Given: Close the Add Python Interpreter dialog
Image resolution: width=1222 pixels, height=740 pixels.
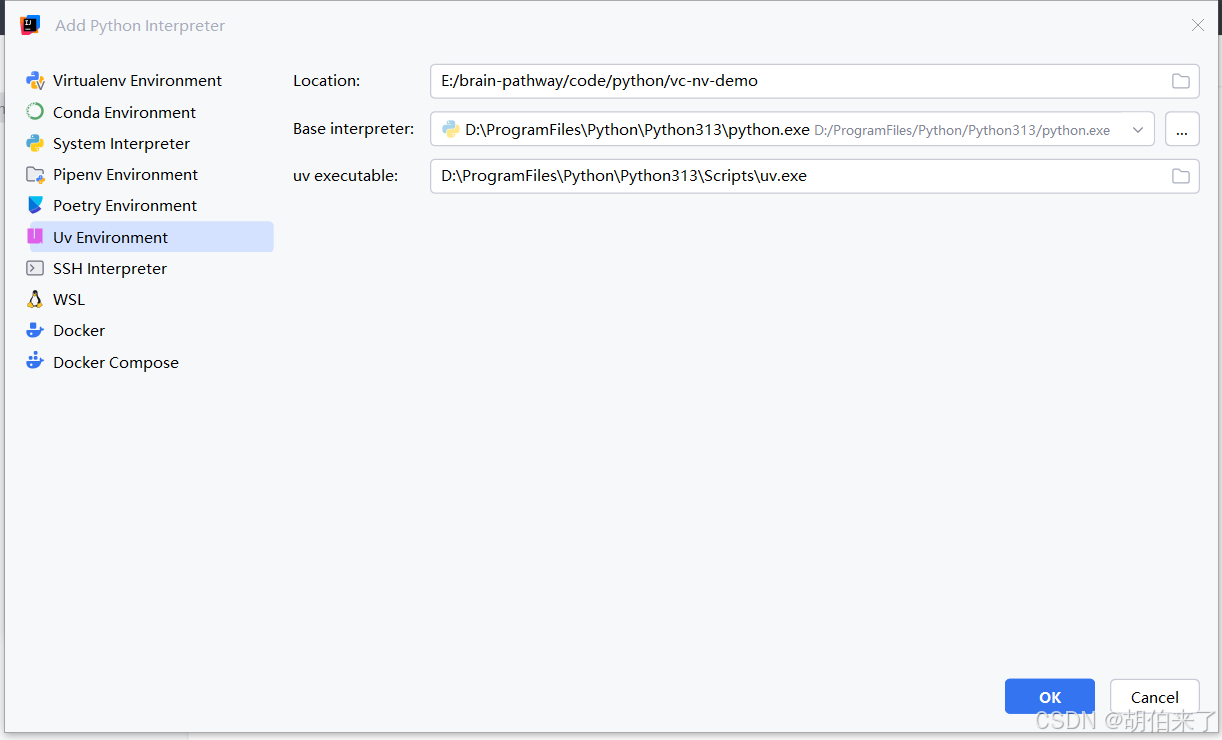Looking at the screenshot, I should [x=1197, y=25].
